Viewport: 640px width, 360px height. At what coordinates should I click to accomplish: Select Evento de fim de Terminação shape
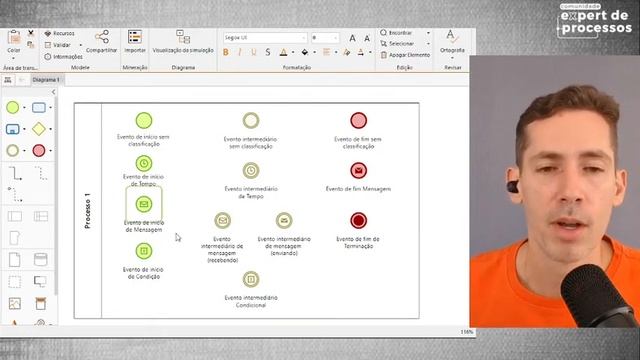click(358, 221)
